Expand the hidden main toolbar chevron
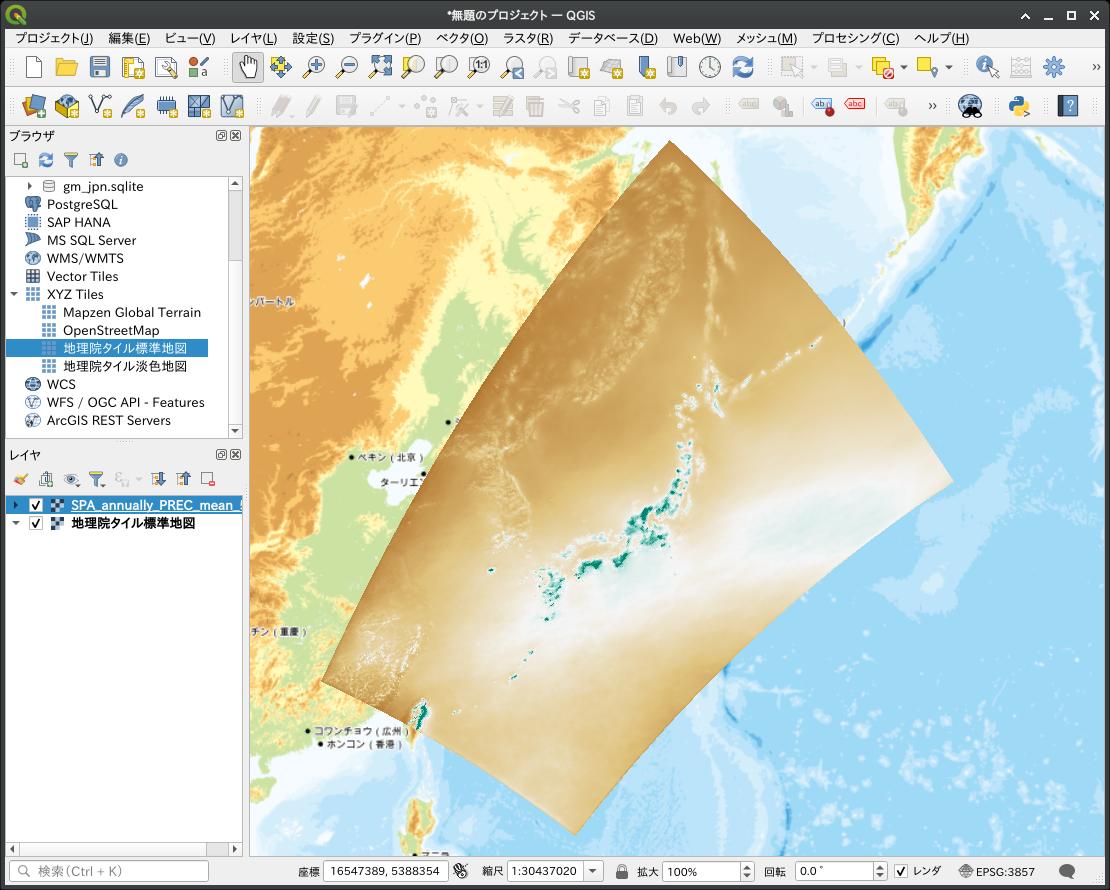This screenshot has height=890, width=1110. coord(1096,67)
